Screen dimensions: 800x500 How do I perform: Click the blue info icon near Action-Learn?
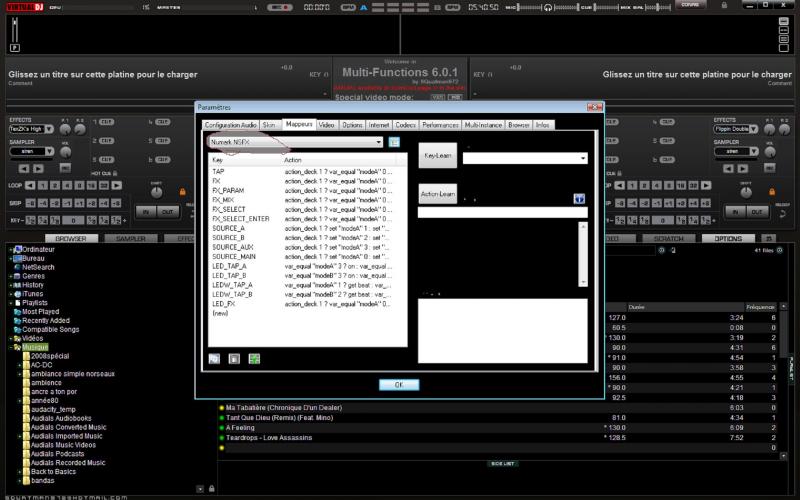(x=578, y=198)
